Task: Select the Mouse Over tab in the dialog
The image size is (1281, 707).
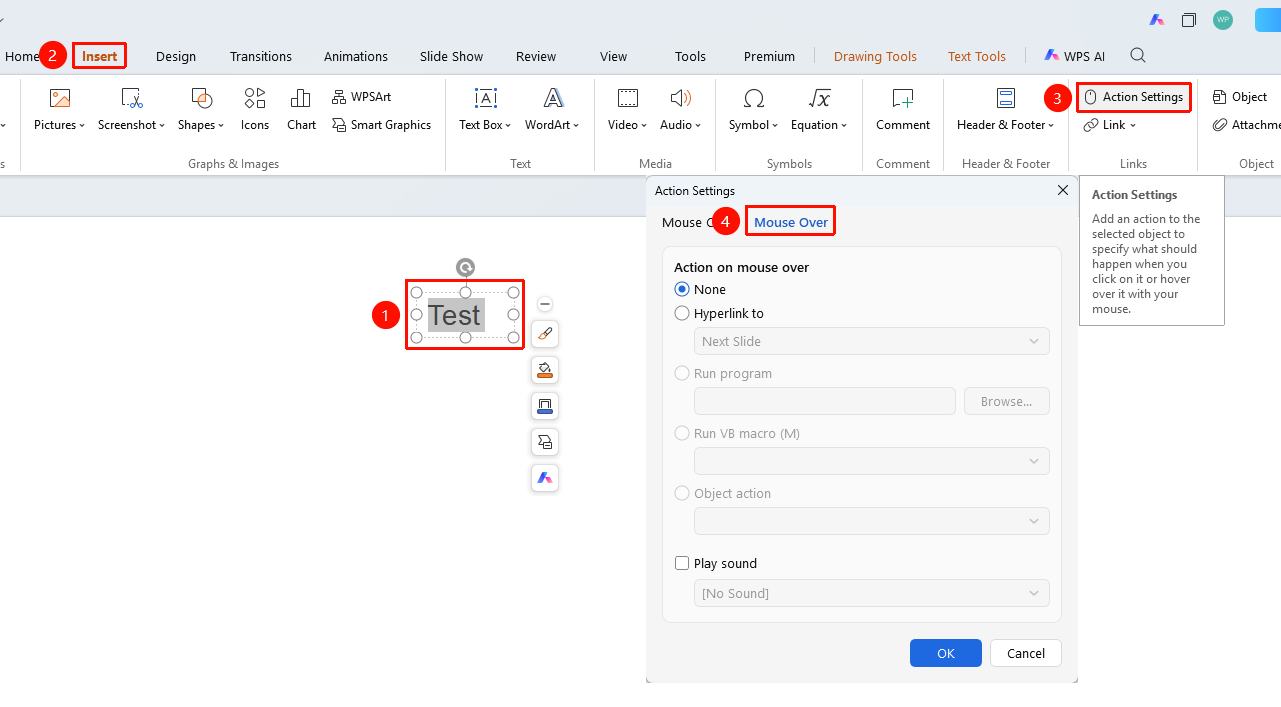Action: point(791,222)
